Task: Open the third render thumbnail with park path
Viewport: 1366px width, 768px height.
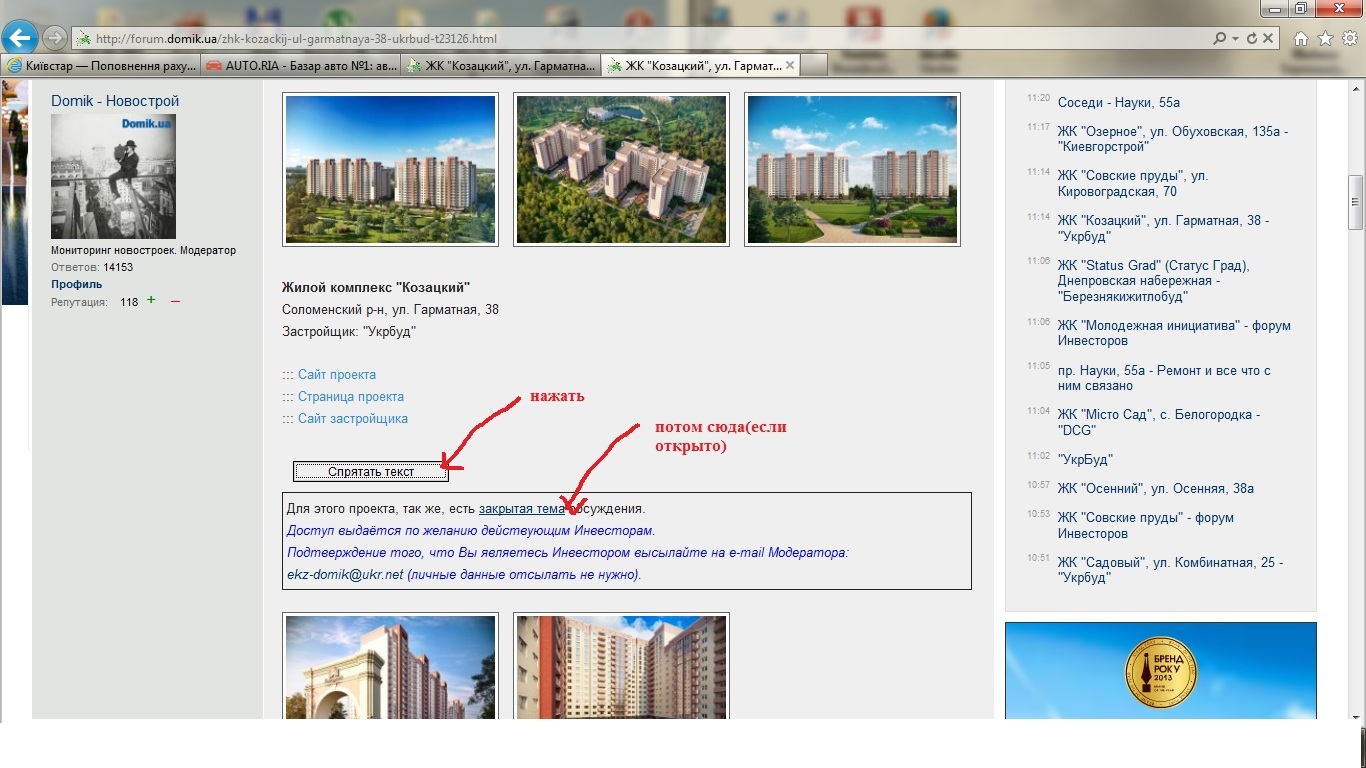Action: coord(853,169)
